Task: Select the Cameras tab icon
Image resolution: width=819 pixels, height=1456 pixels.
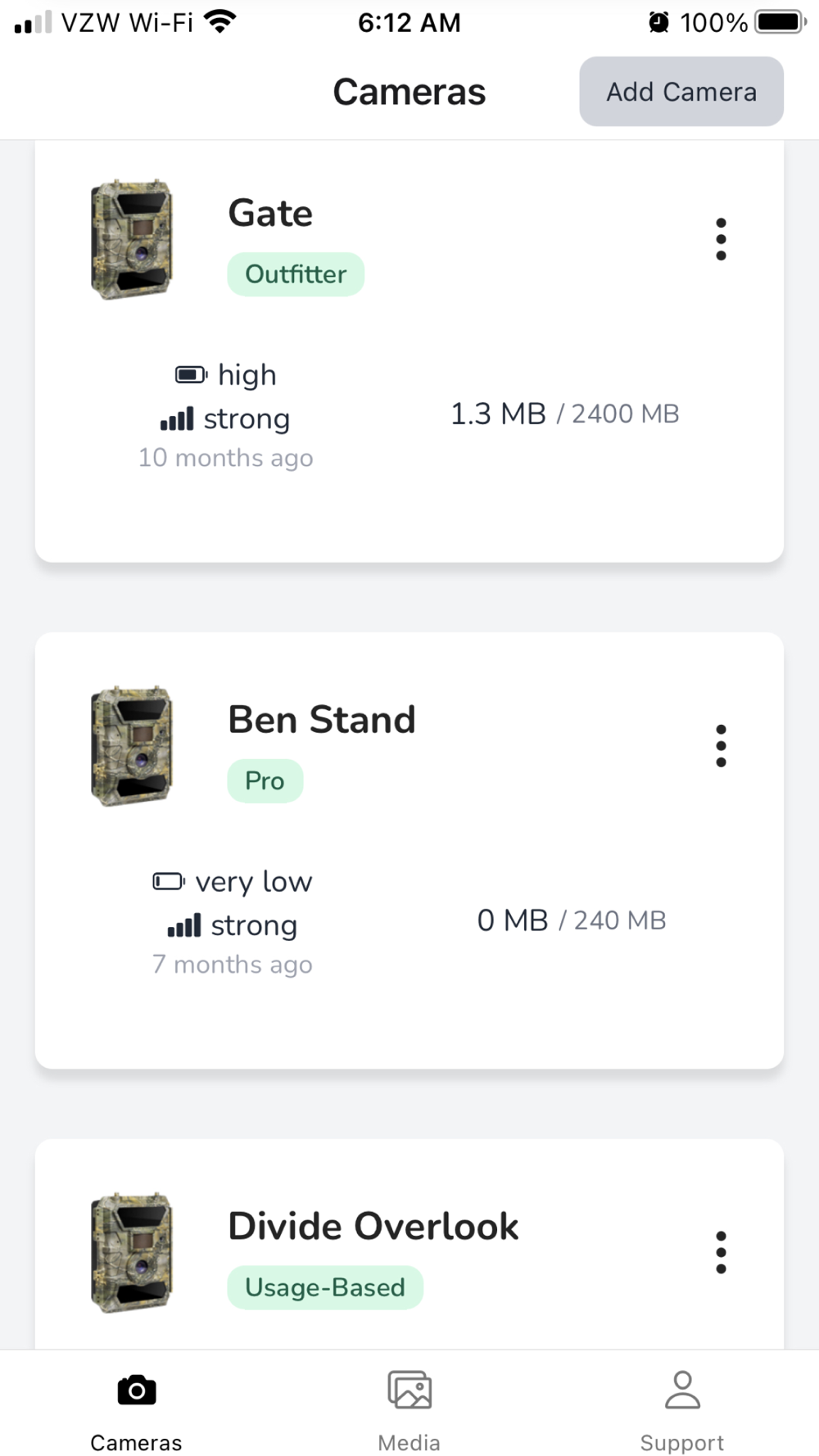Action: (137, 1392)
